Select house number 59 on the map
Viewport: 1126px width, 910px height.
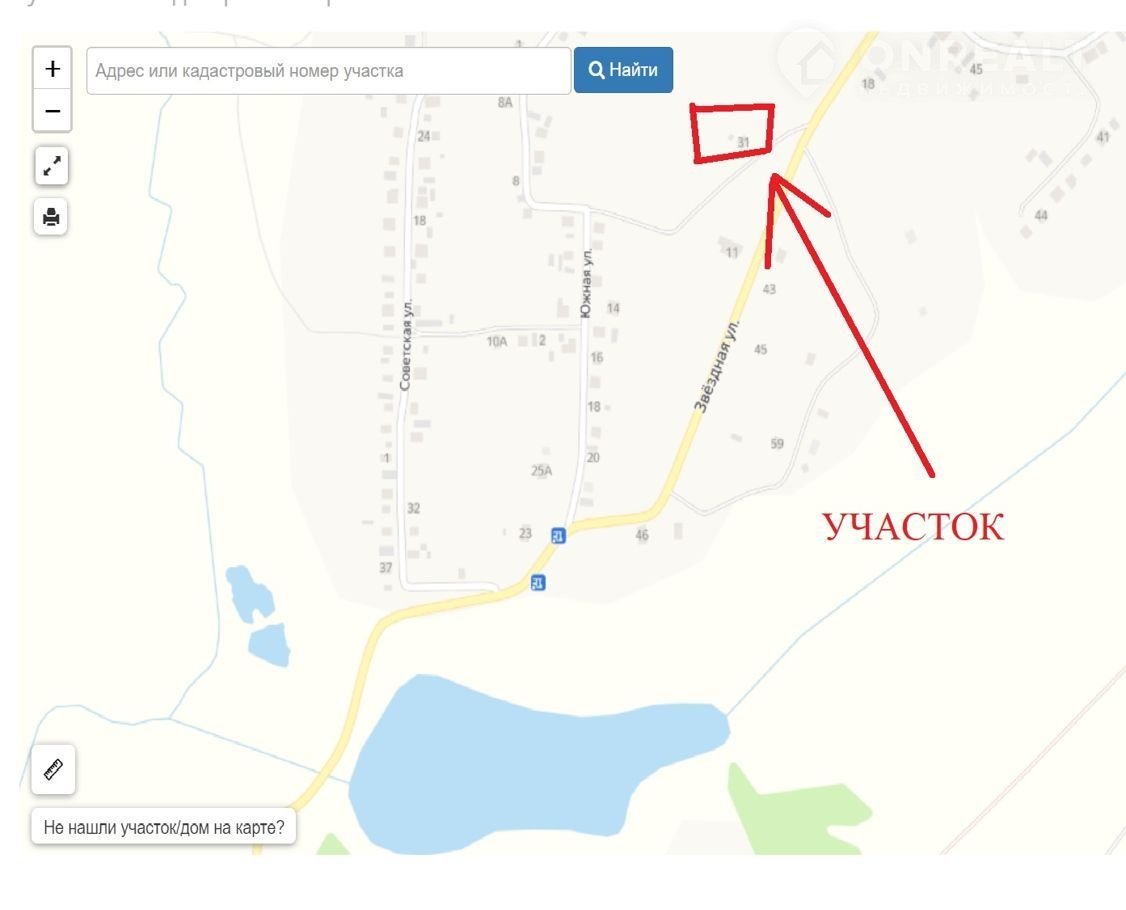click(777, 444)
